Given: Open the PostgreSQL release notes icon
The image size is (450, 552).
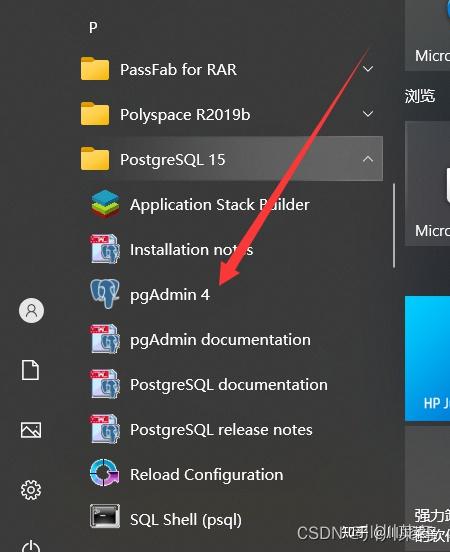Looking at the screenshot, I should [x=105, y=429].
